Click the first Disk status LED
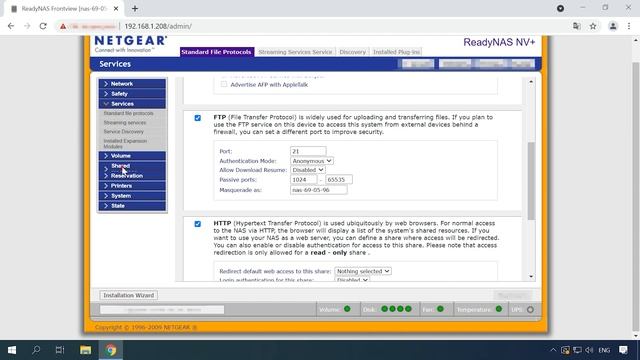 384,309
